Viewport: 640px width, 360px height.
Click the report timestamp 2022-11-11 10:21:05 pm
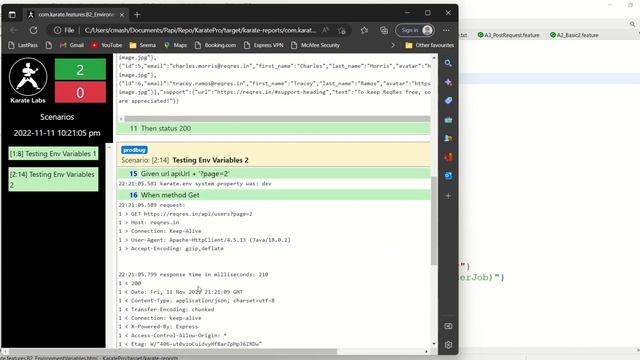[57, 133]
